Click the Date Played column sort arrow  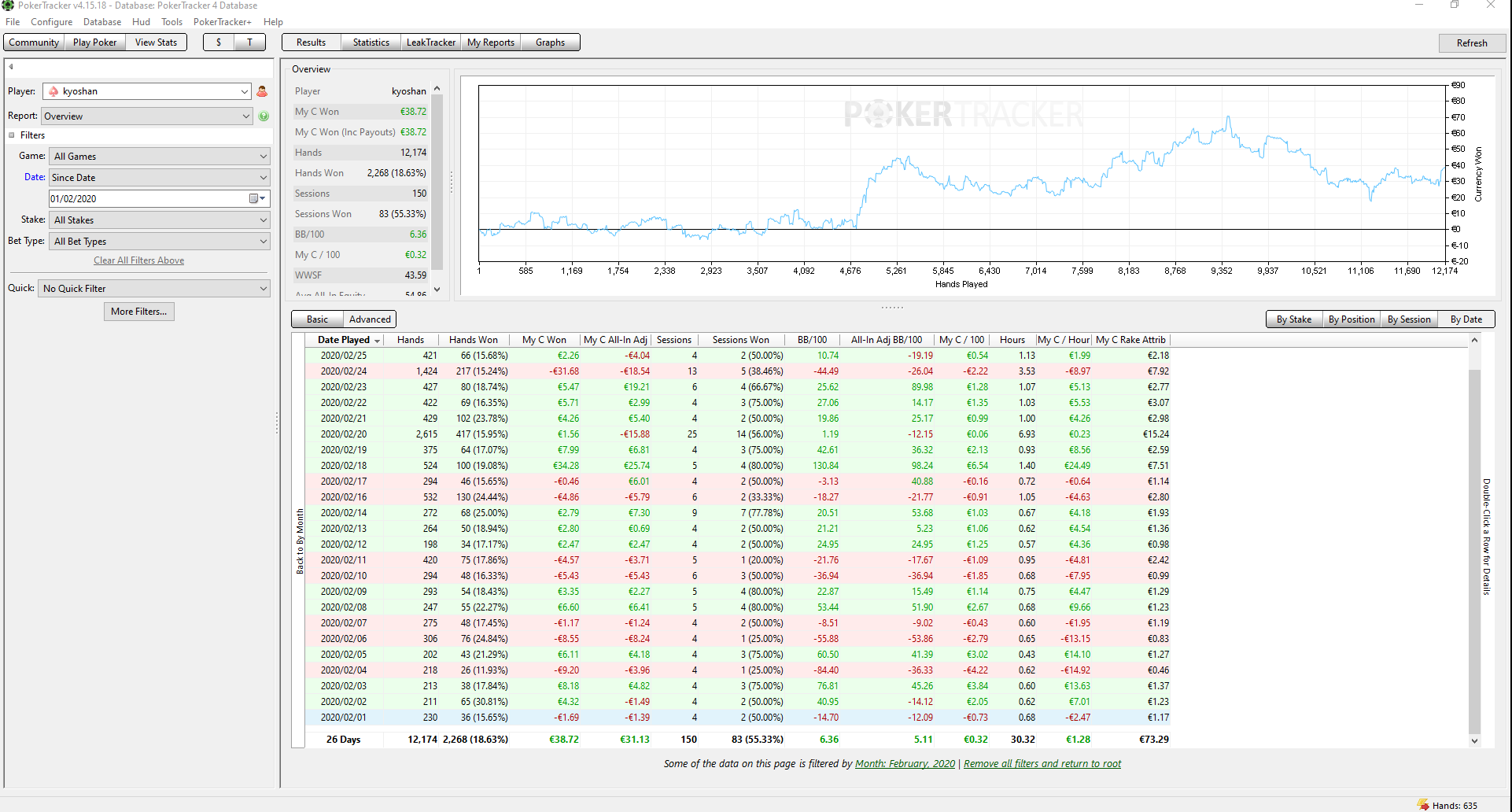[378, 341]
